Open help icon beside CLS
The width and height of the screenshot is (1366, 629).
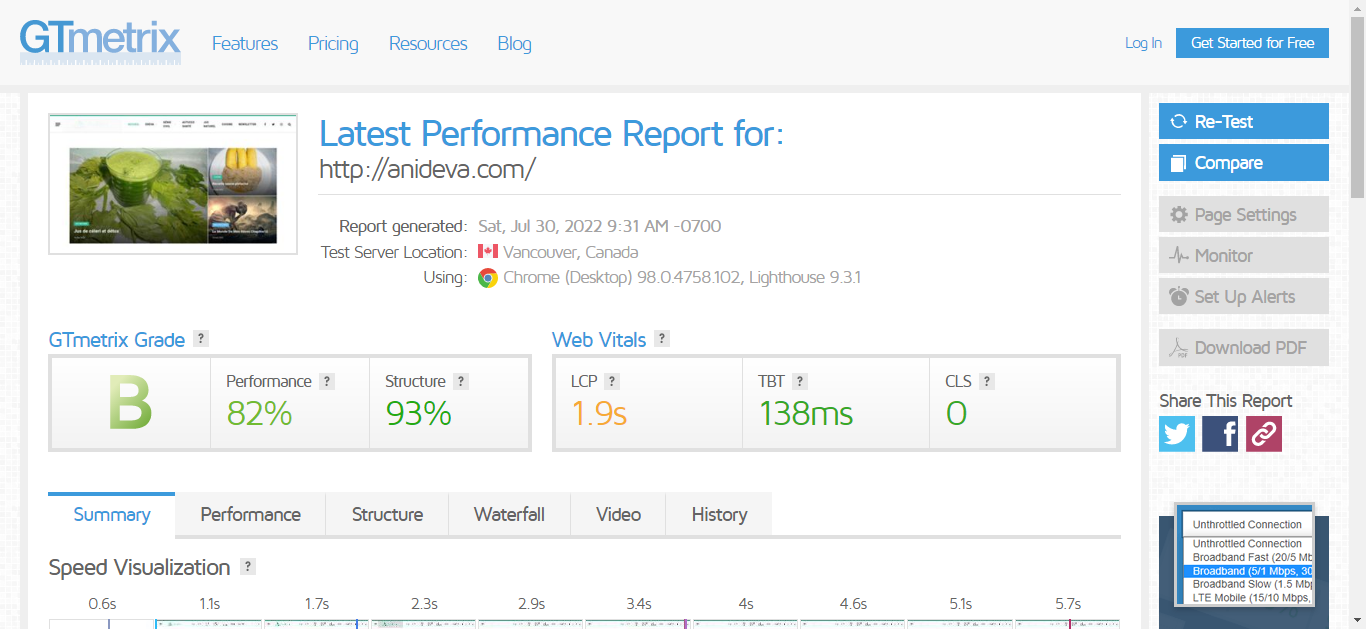[987, 381]
